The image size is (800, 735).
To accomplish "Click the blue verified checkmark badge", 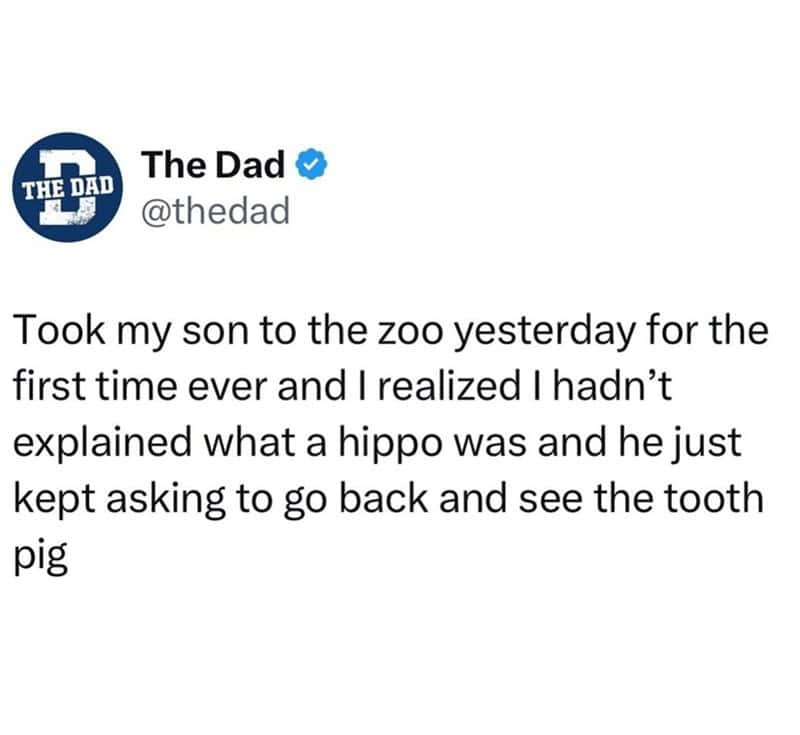I will tap(312, 165).
